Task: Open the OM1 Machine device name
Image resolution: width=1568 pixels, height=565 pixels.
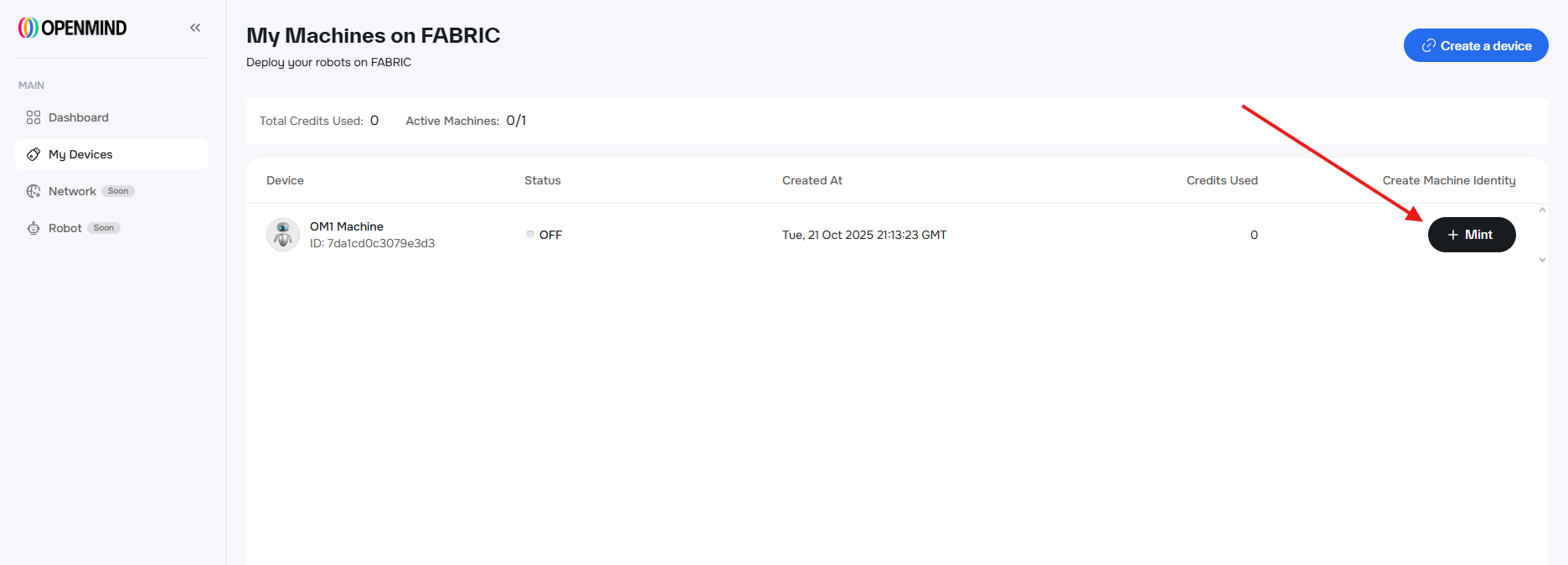Action: [x=347, y=226]
